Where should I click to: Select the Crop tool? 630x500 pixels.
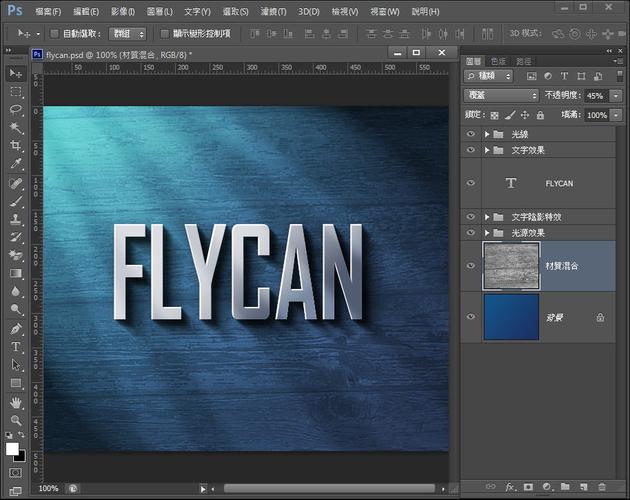point(16,145)
